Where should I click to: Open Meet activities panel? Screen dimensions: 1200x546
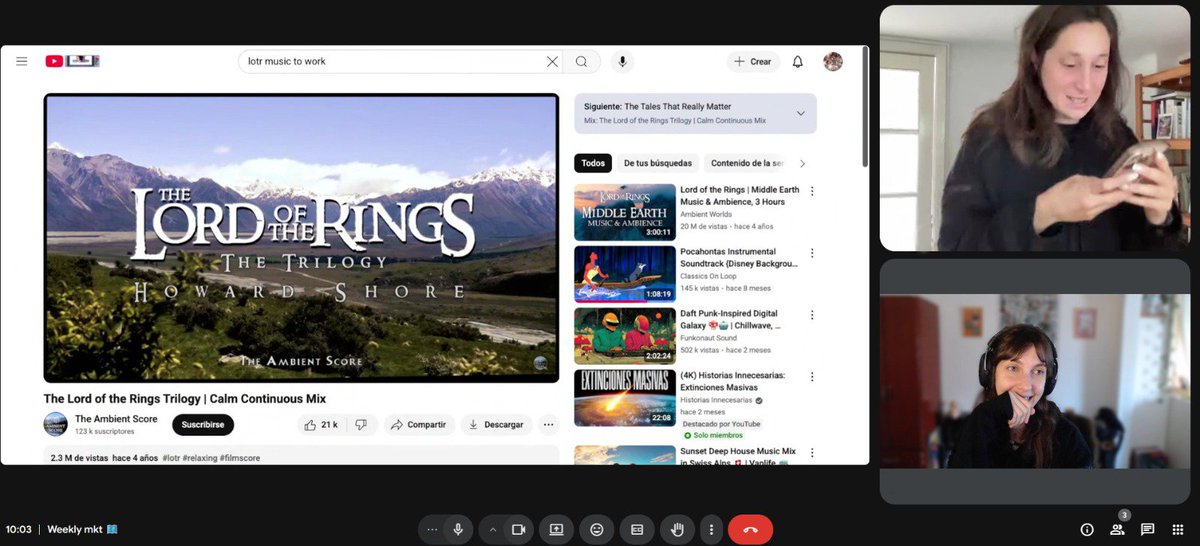pyautogui.click(x=1177, y=529)
